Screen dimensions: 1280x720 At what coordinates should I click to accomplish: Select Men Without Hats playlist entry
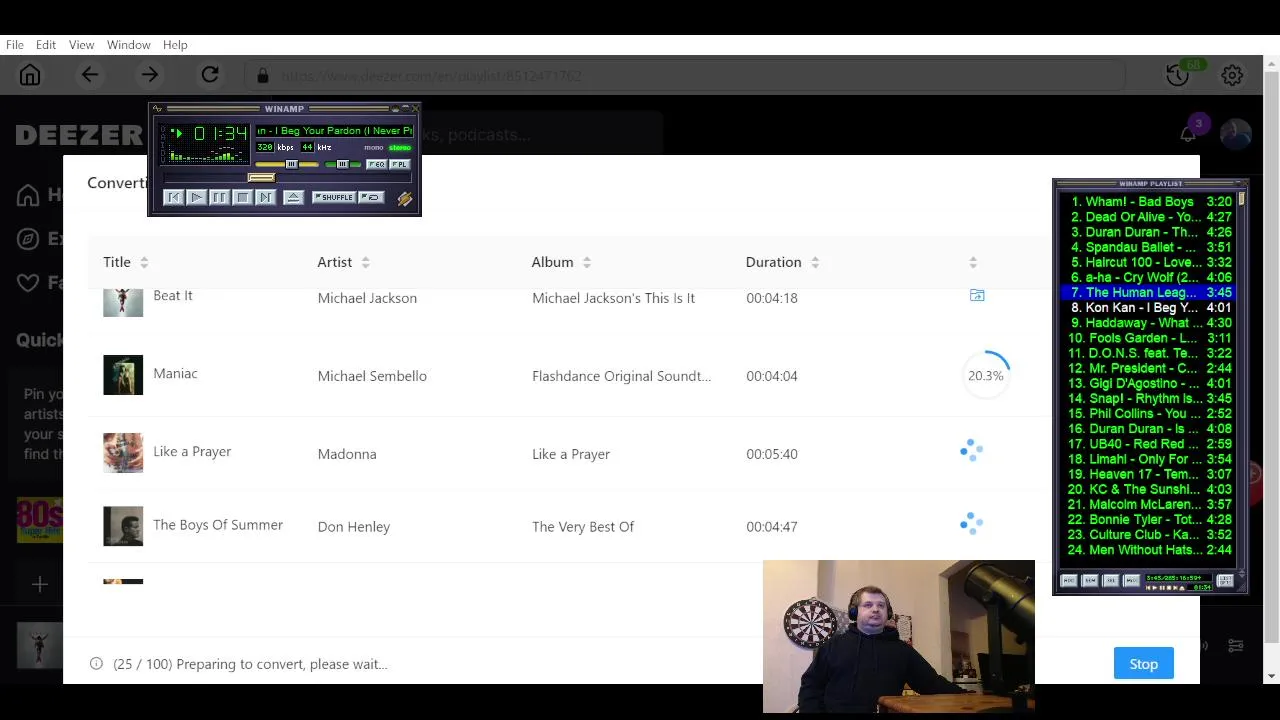pyautogui.click(x=1148, y=549)
